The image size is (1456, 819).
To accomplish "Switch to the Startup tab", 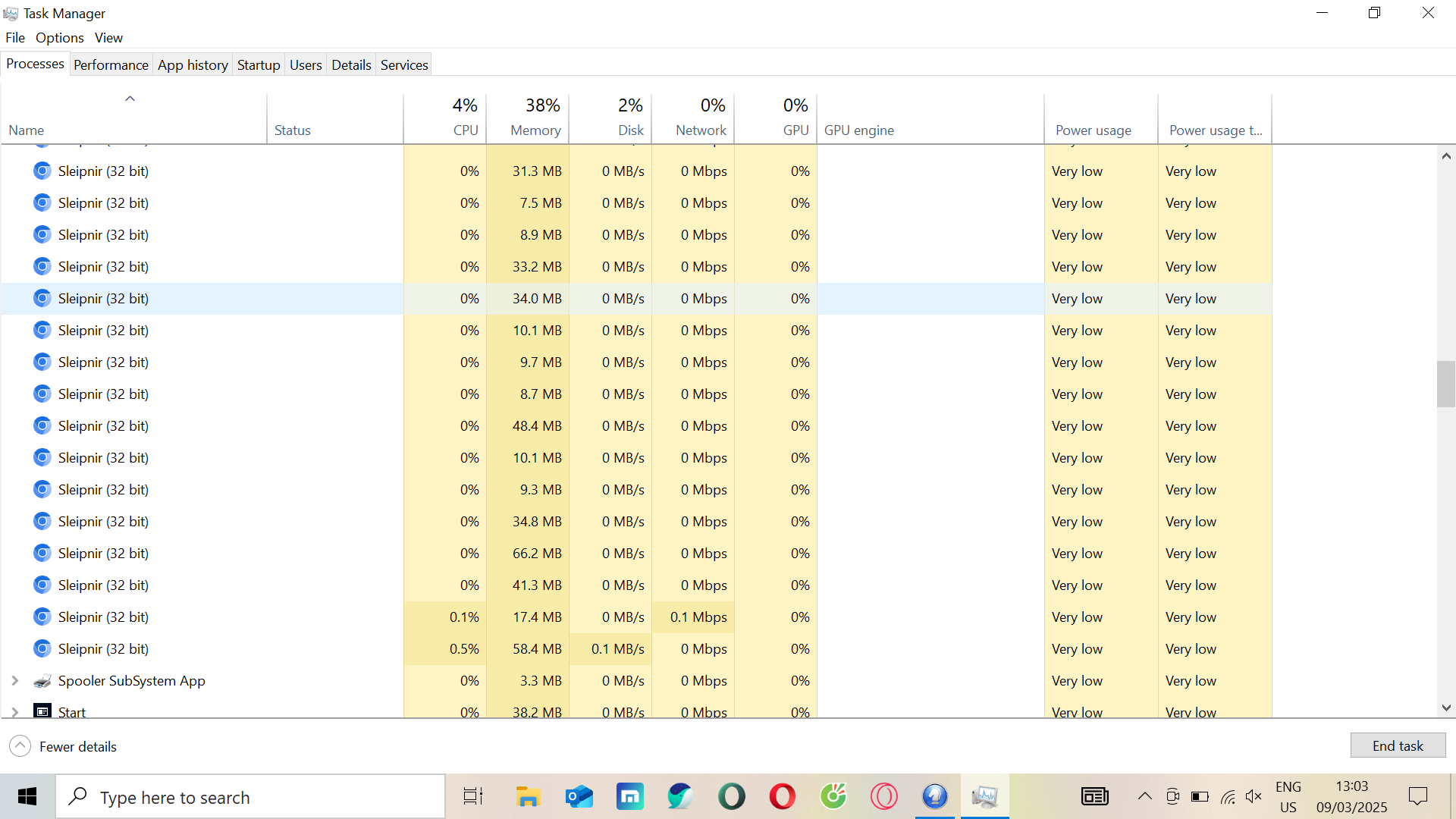I will coord(259,65).
